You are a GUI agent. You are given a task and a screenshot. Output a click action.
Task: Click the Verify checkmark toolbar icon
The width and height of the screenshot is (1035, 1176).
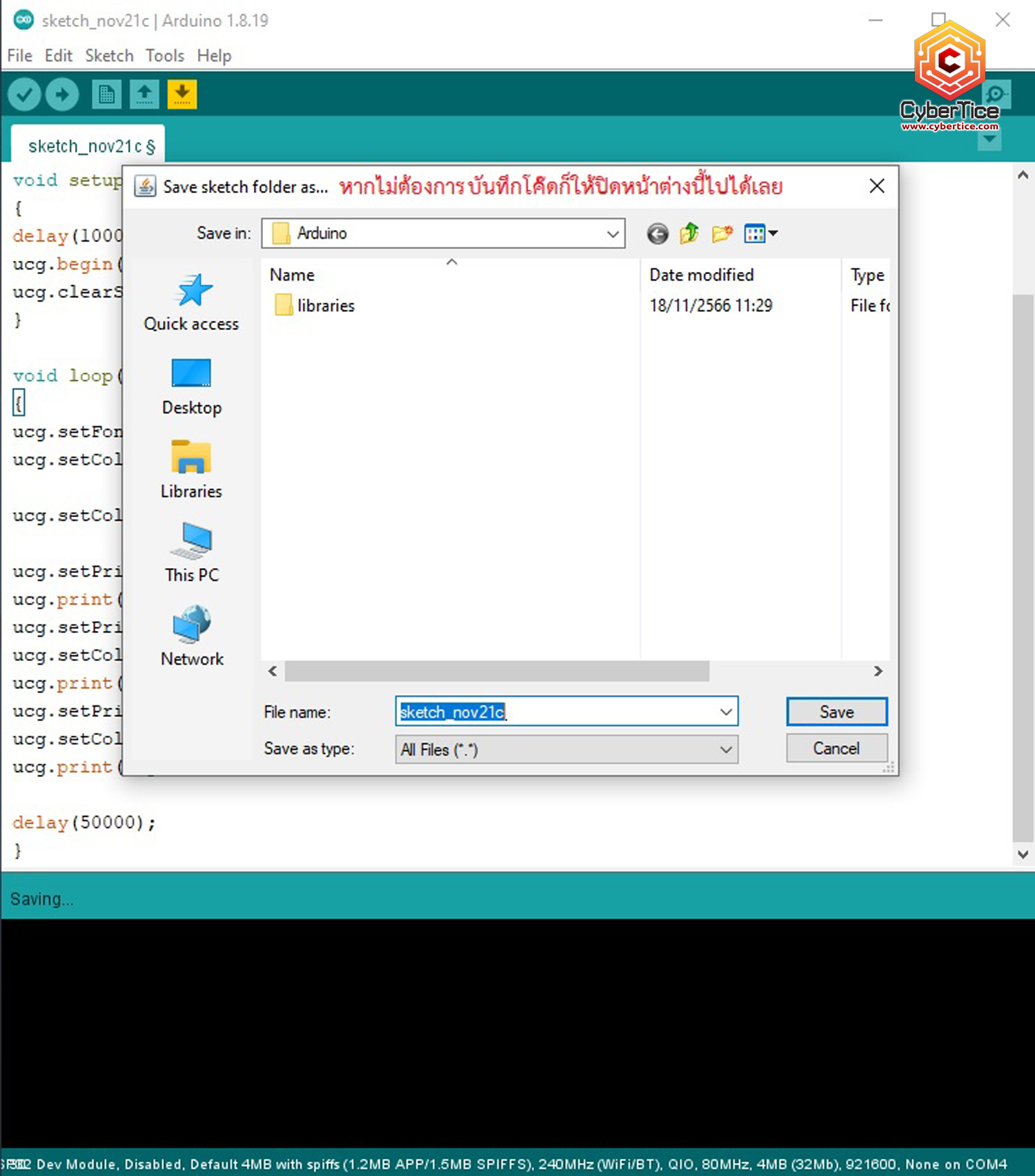[24, 95]
